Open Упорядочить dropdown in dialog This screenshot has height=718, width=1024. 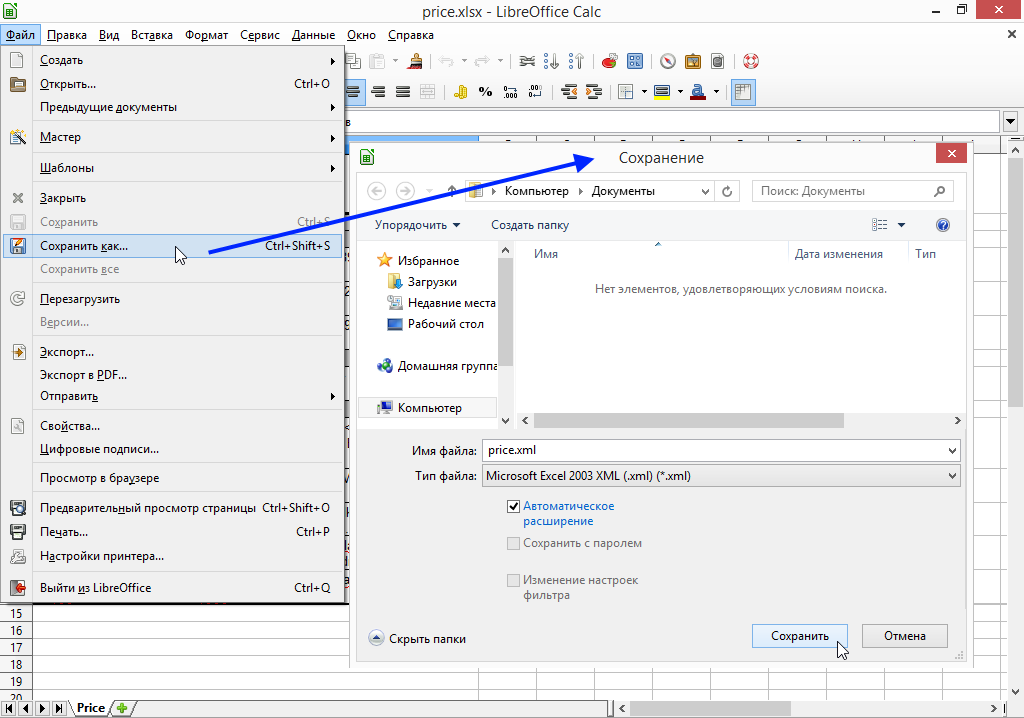tap(417, 225)
